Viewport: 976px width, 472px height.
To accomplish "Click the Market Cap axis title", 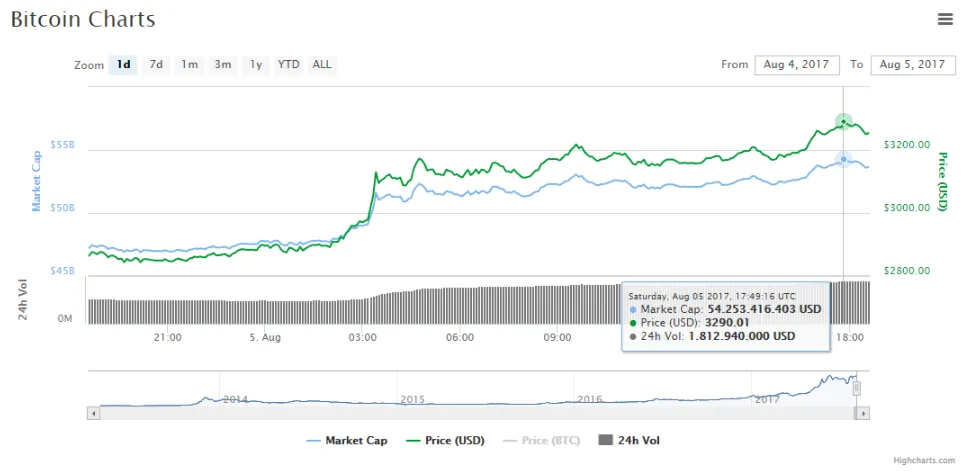I will (x=37, y=181).
